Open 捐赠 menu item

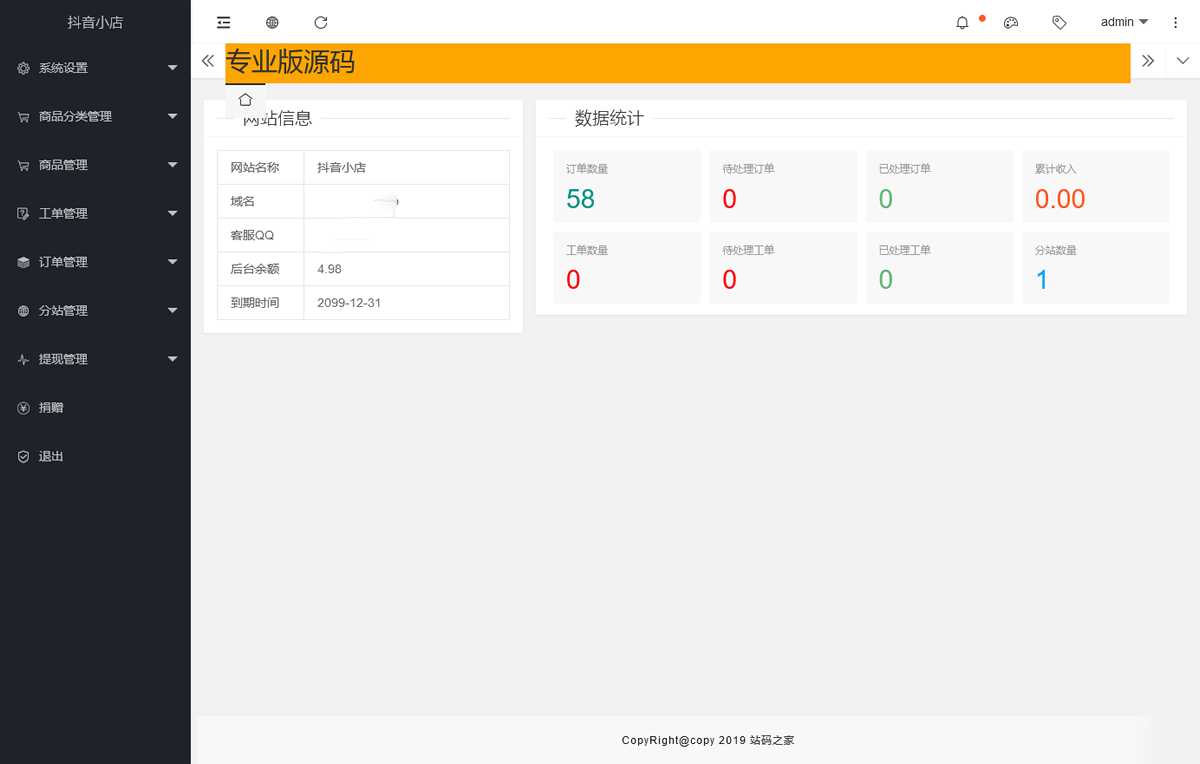(51, 408)
